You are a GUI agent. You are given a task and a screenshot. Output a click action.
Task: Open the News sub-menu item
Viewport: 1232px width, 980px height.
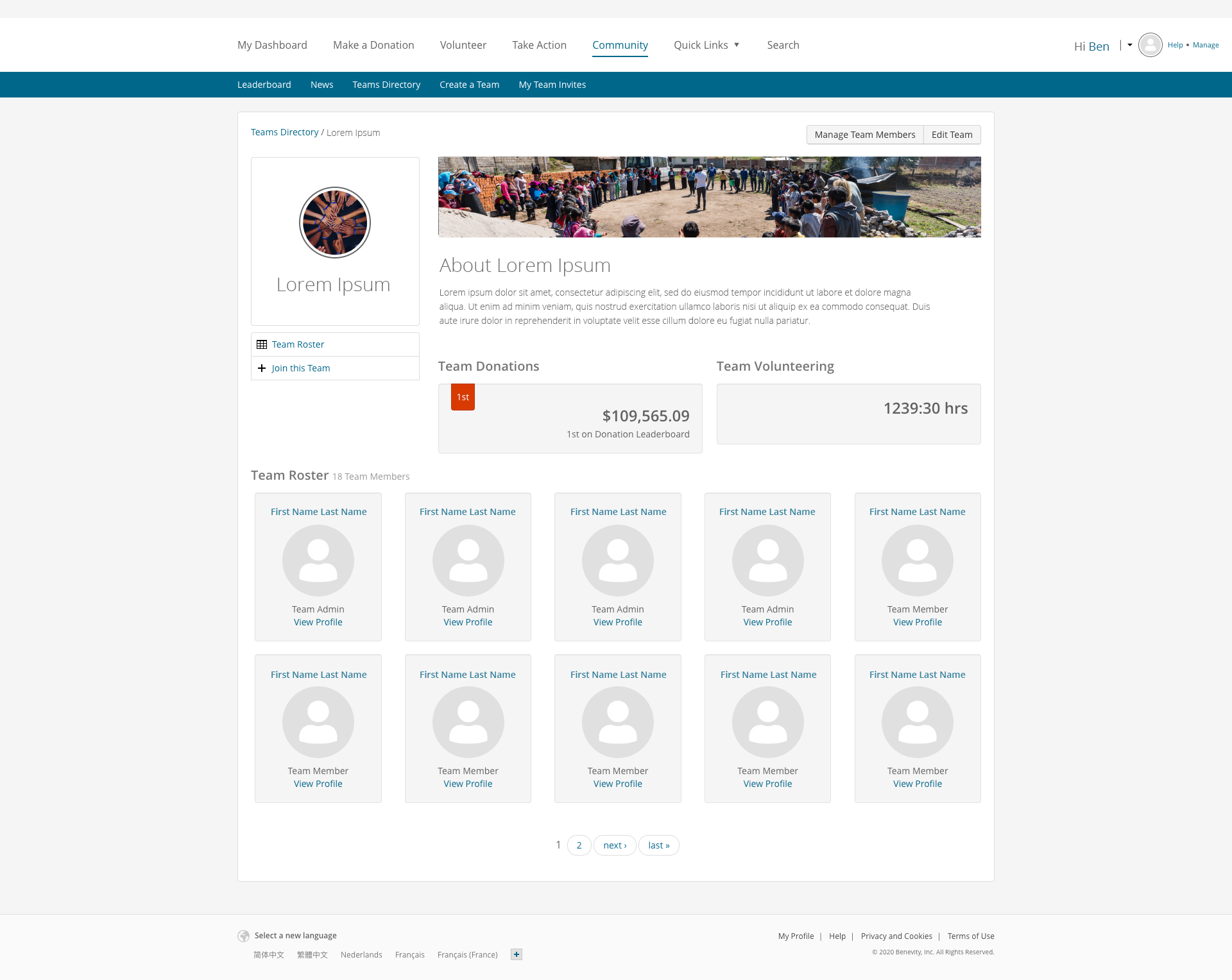(x=321, y=85)
